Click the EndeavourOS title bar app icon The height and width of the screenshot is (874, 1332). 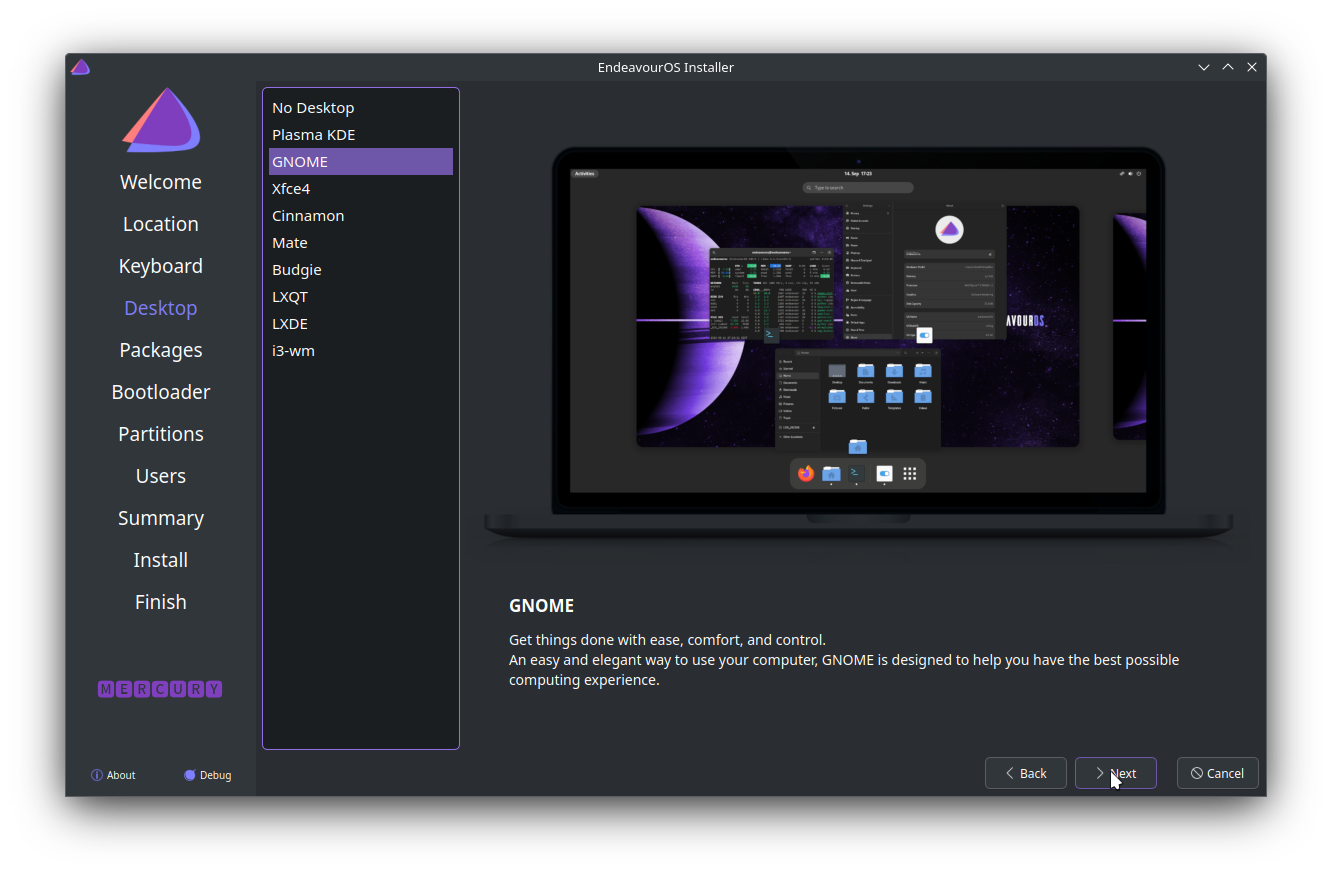81,67
